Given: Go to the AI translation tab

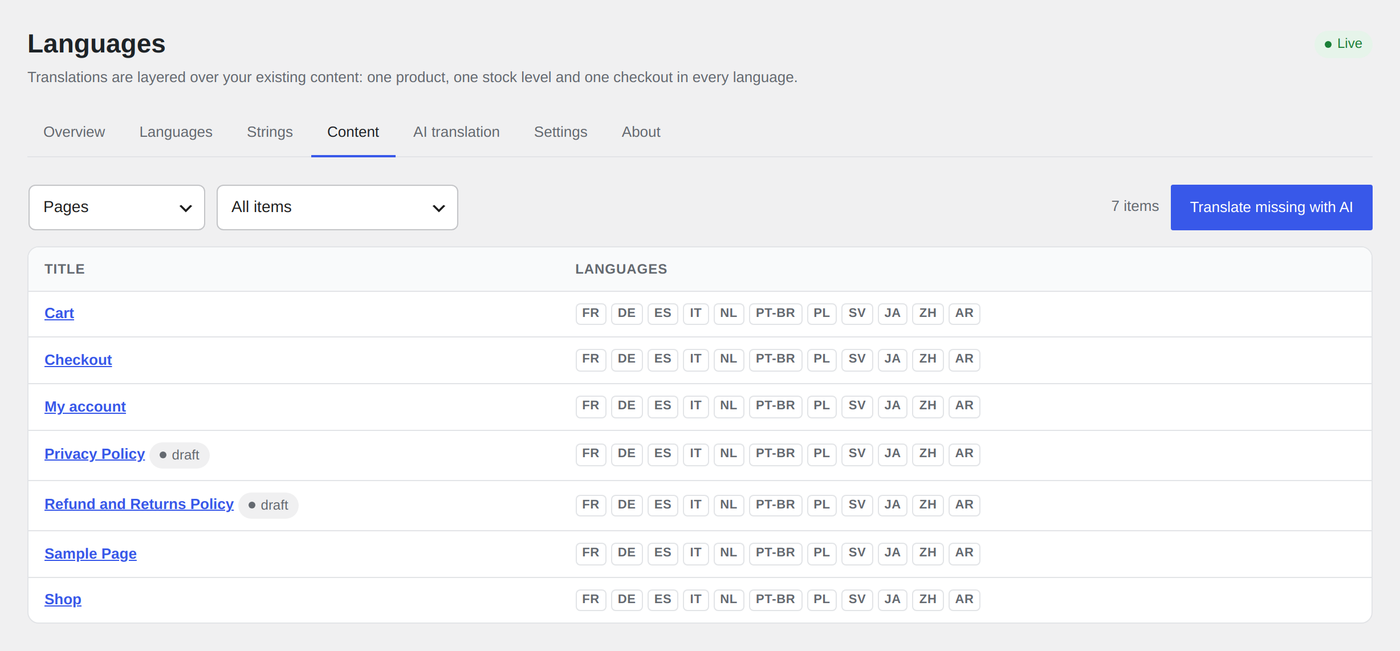Looking at the screenshot, I should (456, 132).
